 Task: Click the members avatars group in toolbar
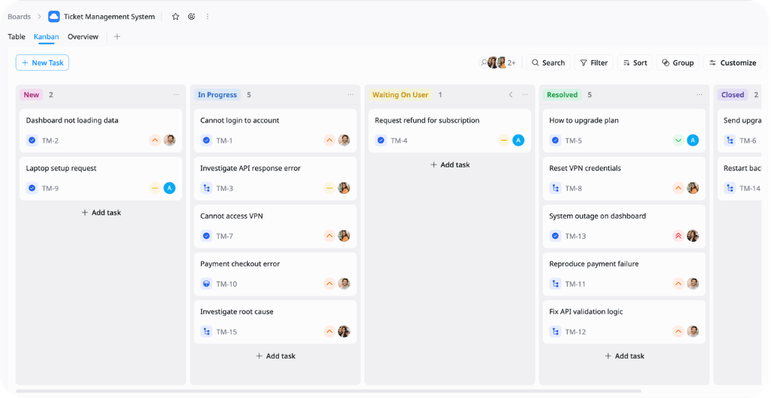point(498,62)
